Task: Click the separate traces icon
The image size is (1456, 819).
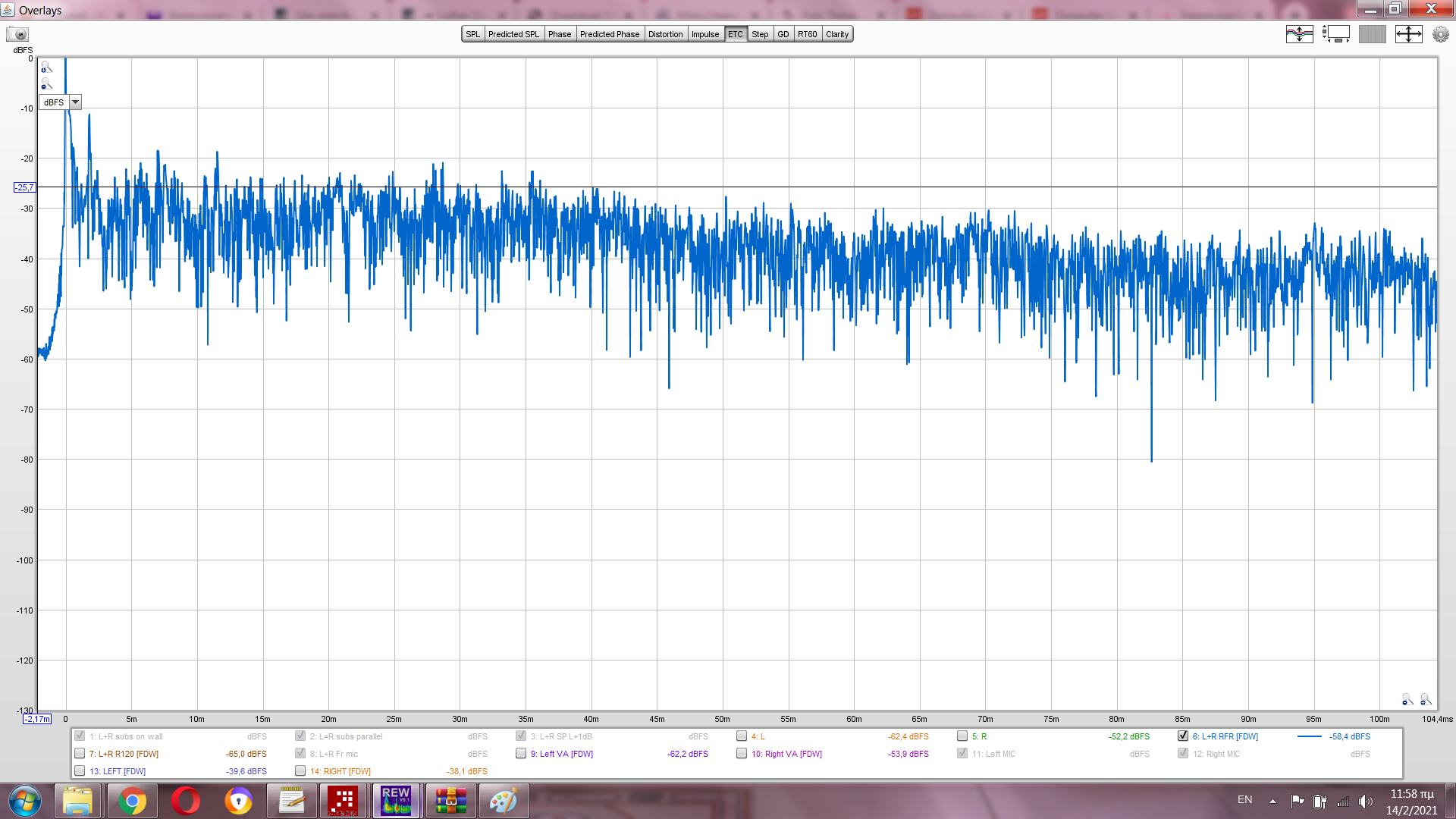Action: [x=1299, y=34]
